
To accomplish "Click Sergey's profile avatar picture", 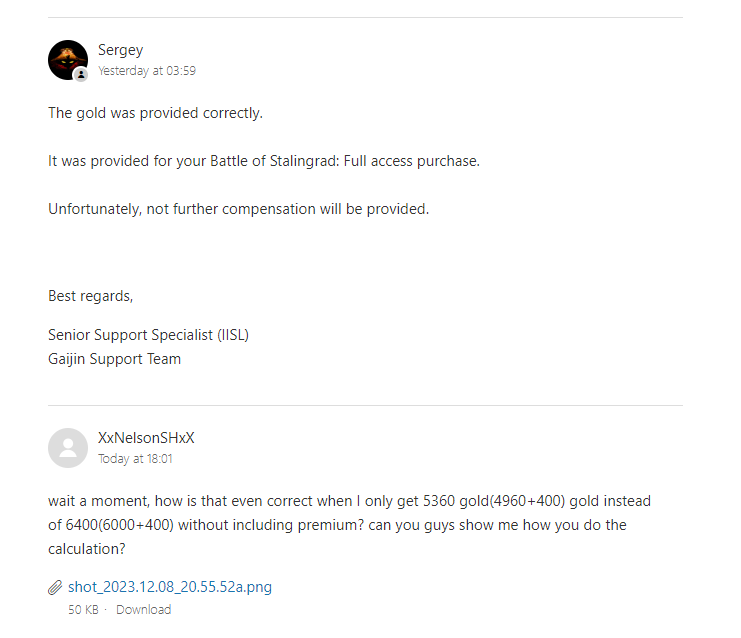I will coord(67,59).
